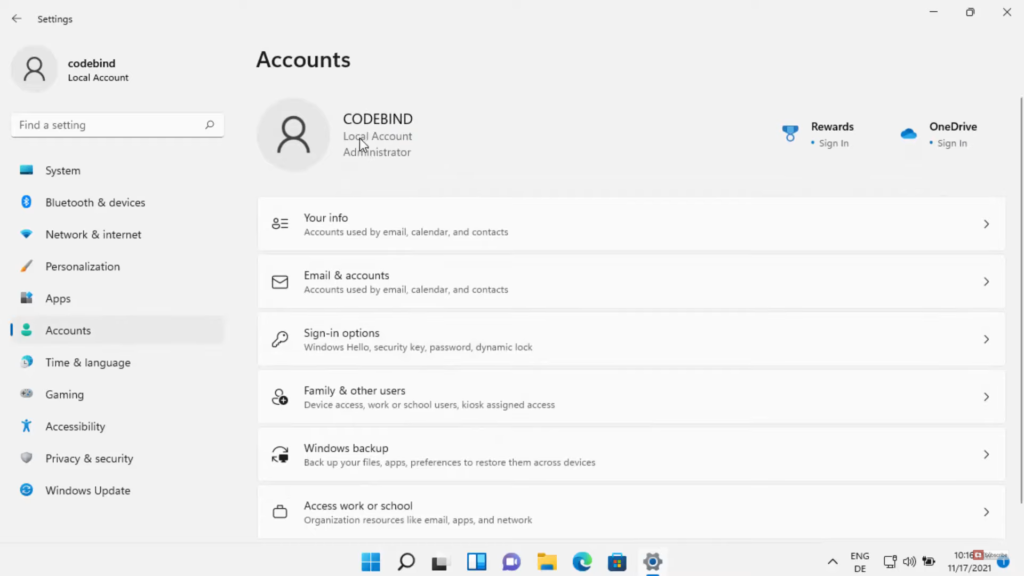This screenshot has height=576, width=1024.
Task: Click the Family & other users icon
Action: (280, 396)
